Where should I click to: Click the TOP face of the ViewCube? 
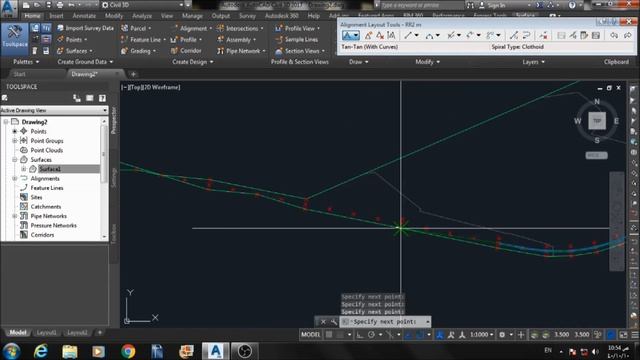pos(597,121)
